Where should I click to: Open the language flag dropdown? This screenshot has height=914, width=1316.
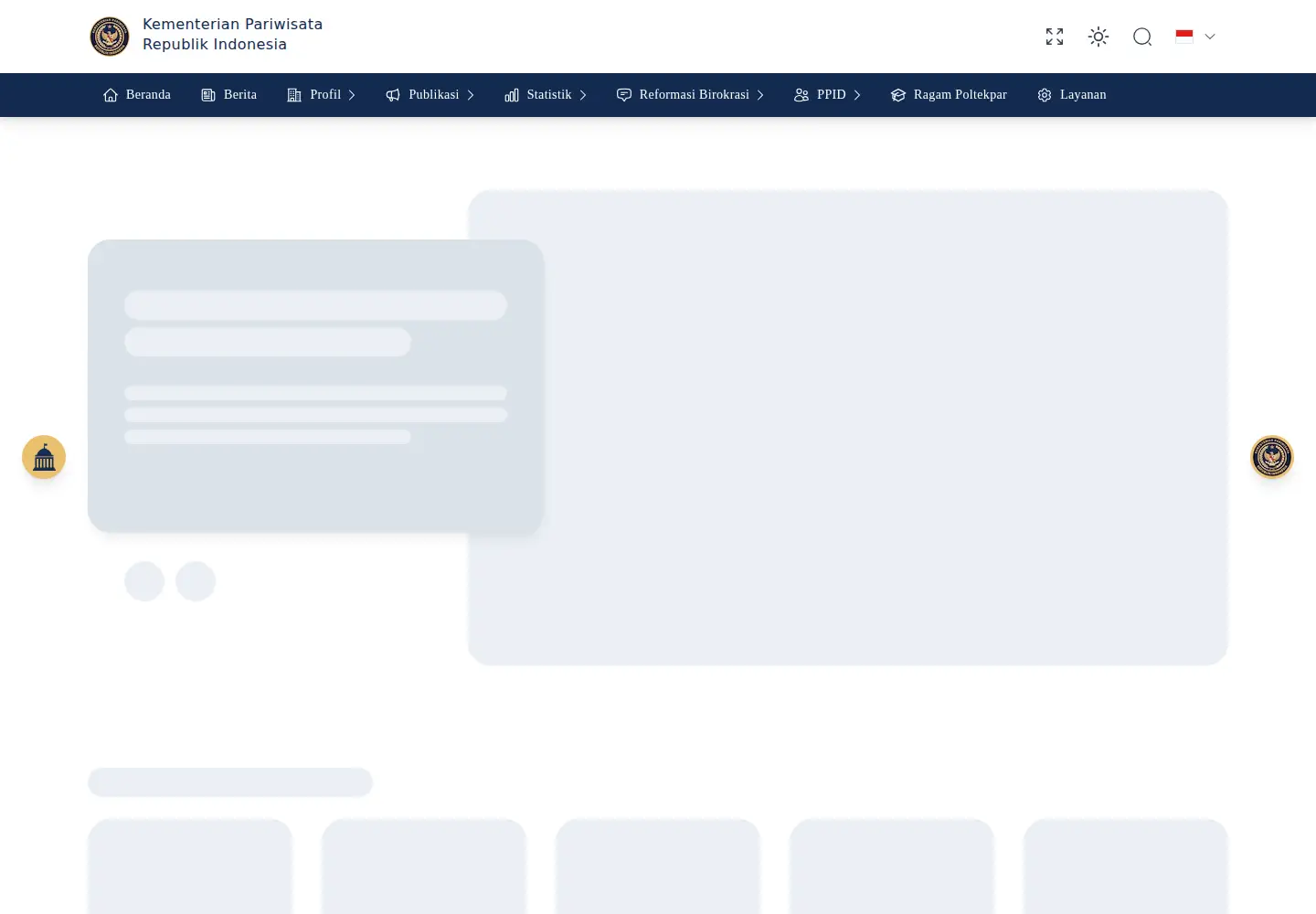pyautogui.click(x=1195, y=37)
